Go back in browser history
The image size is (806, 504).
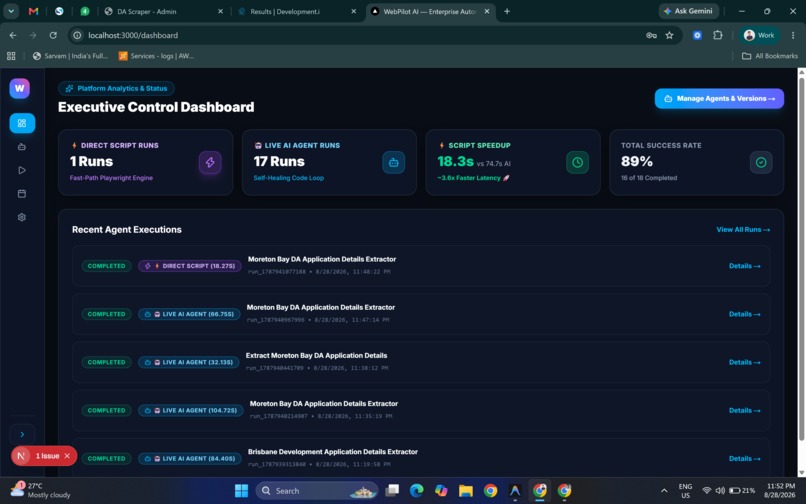click(x=13, y=35)
